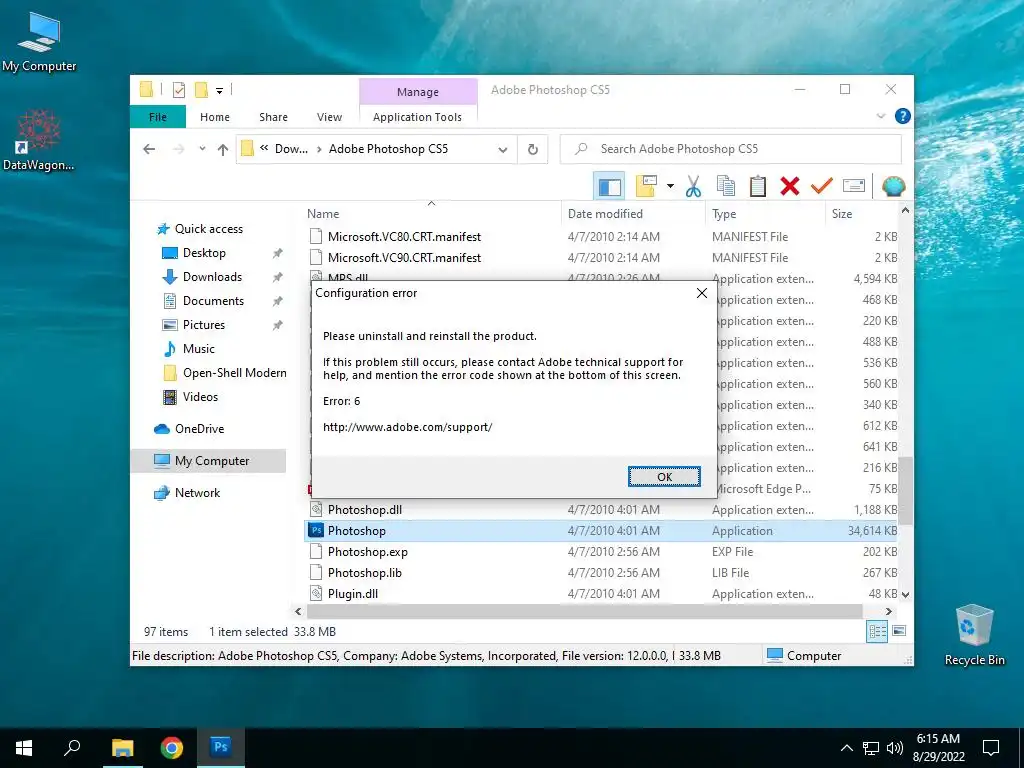Image resolution: width=1024 pixels, height=768 pixels.
Task: Select the Photoshop.exp file
Action: point(601,552)
